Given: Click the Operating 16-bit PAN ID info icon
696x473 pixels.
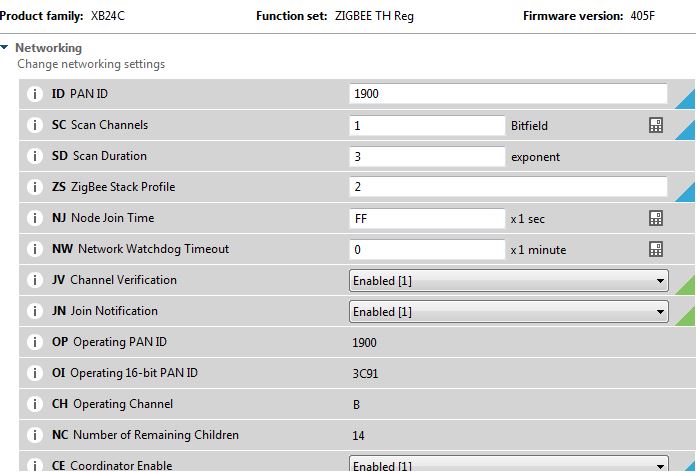Looking at the screenshot, I should point(35,373).
